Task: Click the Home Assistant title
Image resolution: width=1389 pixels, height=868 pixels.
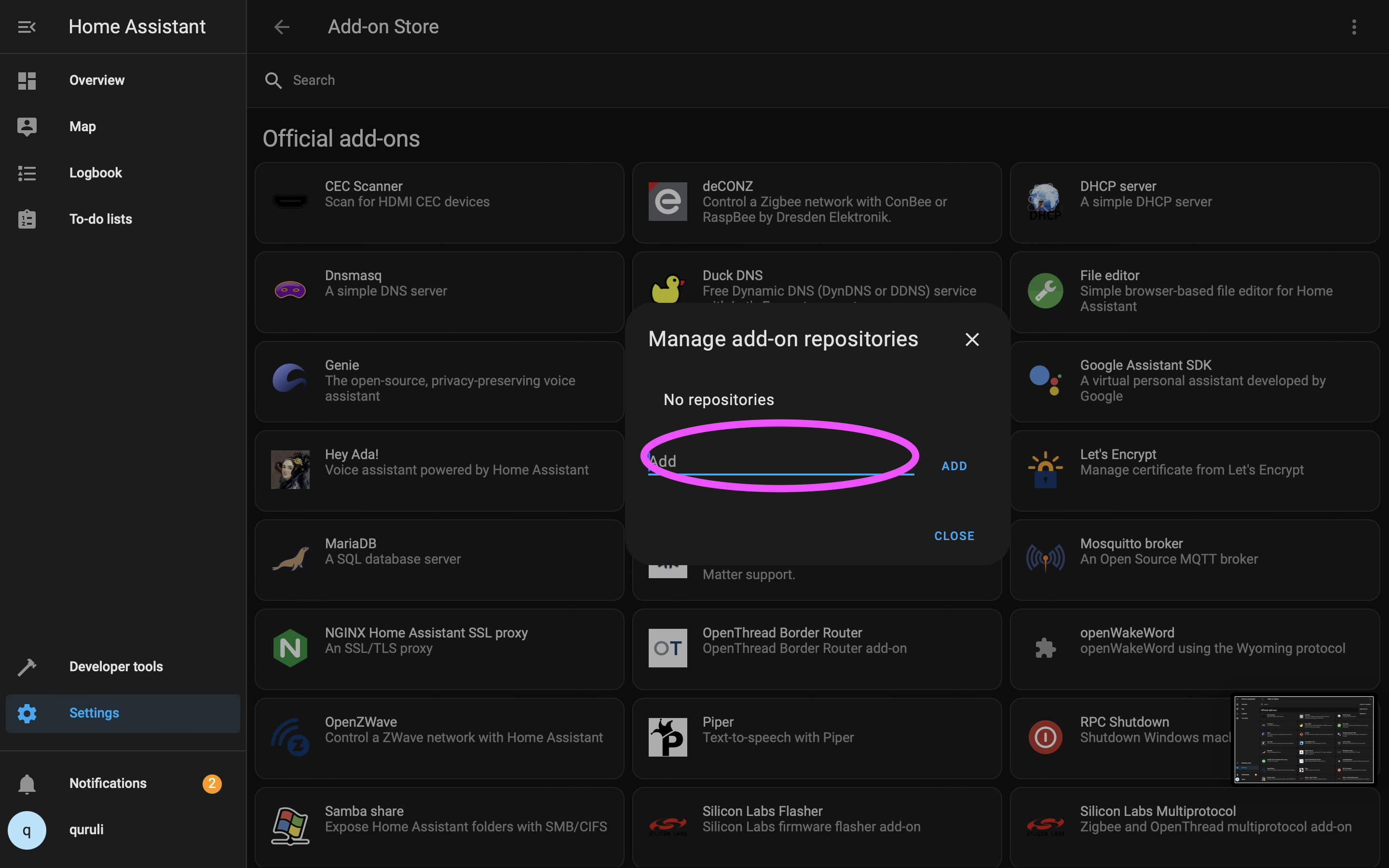Action: [x=136, y=27]
